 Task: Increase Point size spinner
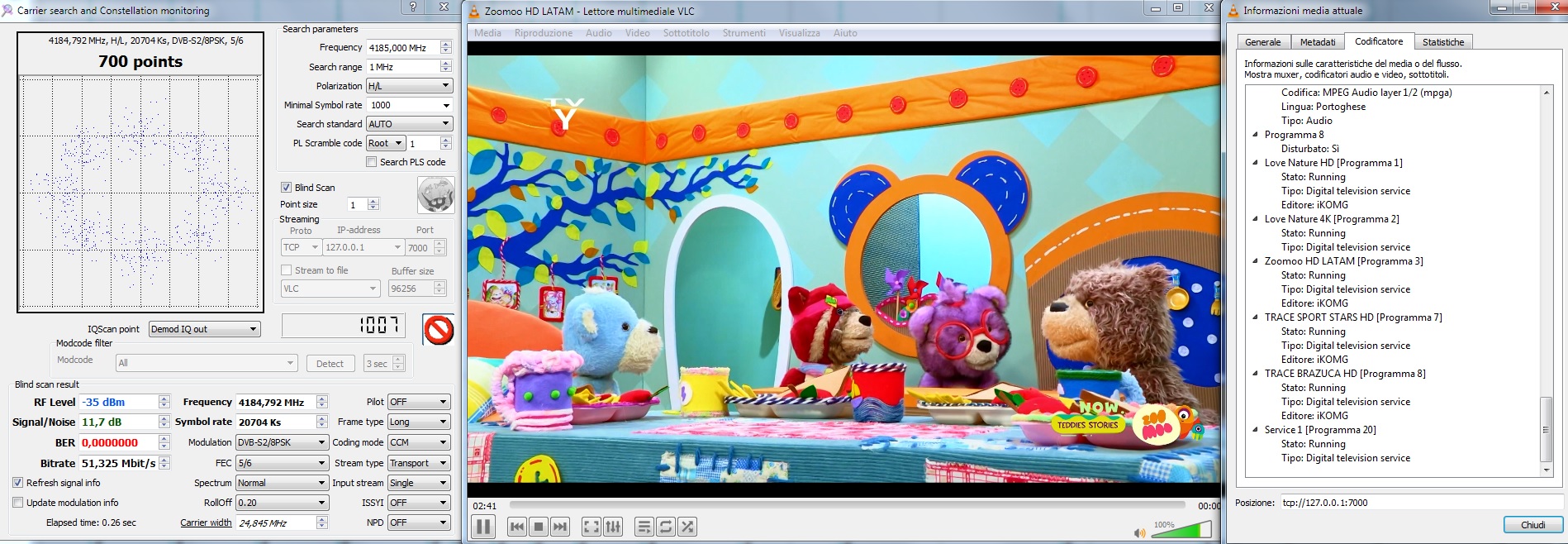pos(373,201)
